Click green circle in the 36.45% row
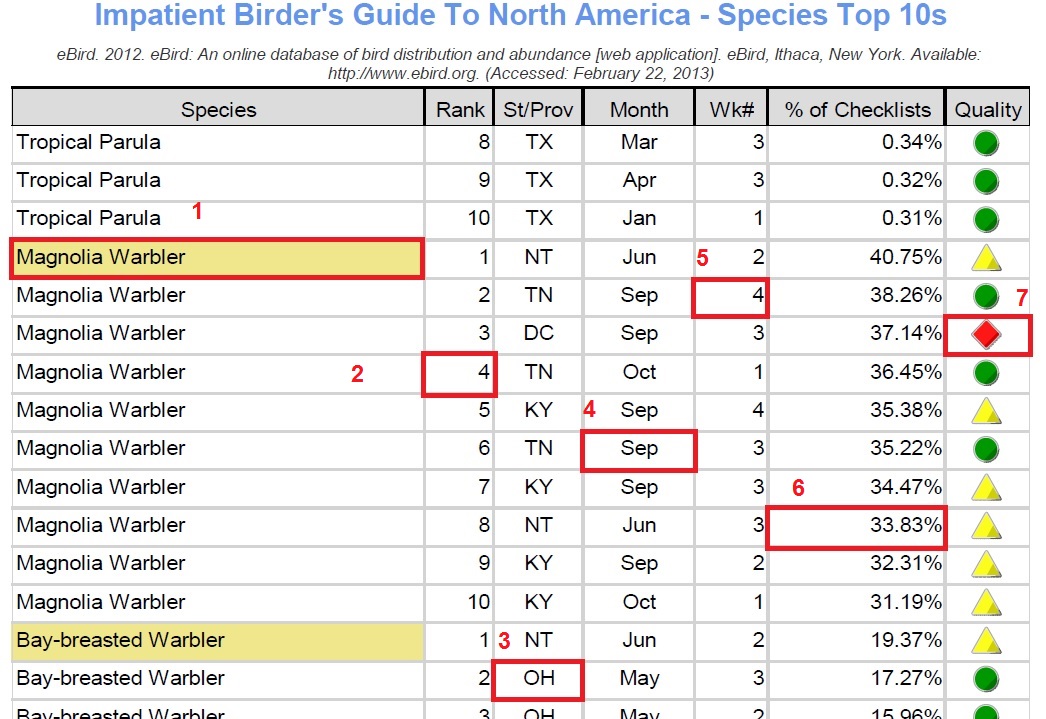1046x719 pixels. point(986,372)
